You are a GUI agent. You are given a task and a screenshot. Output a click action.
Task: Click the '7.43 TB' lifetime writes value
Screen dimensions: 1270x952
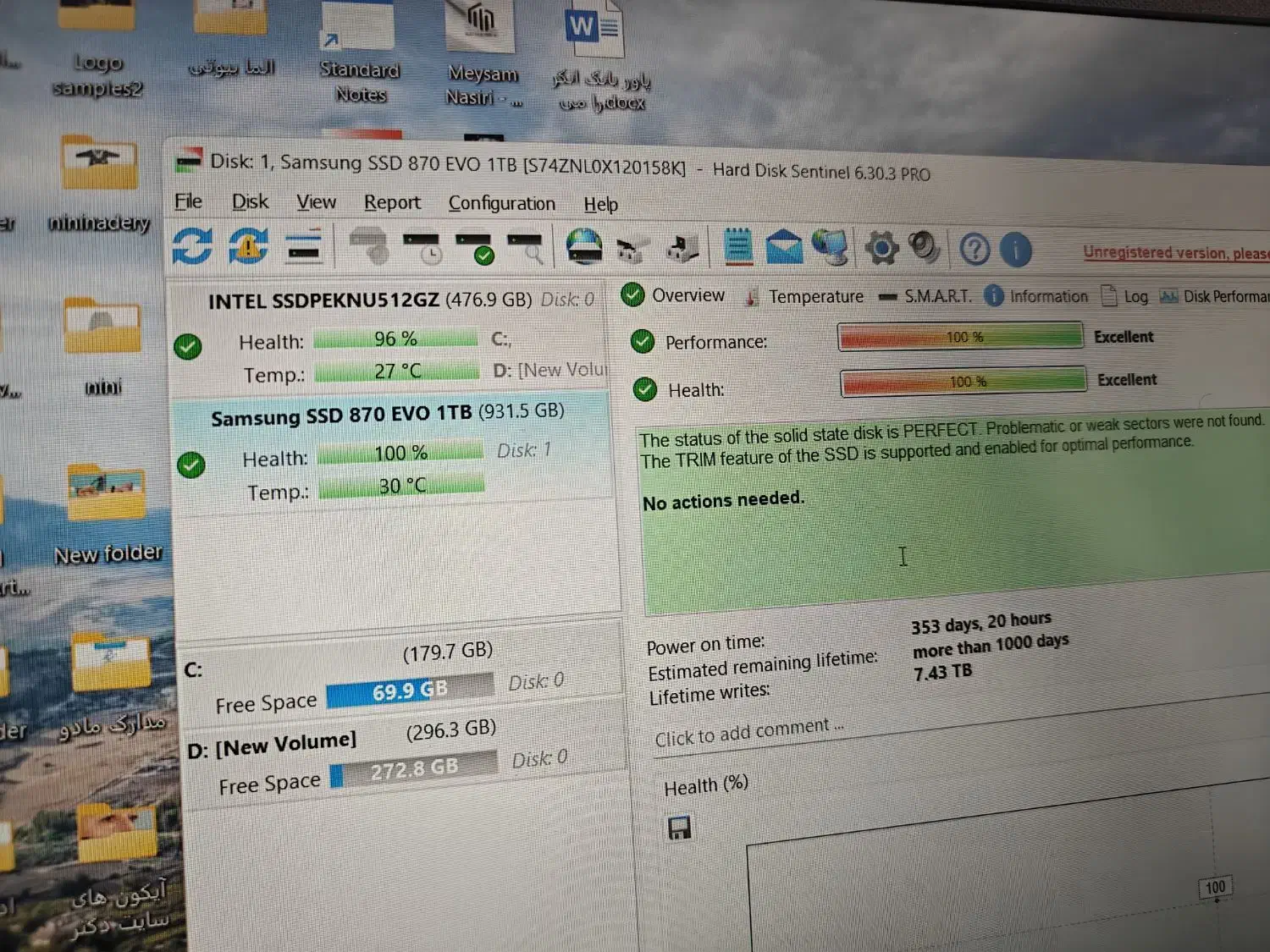[x=943, y=673]
